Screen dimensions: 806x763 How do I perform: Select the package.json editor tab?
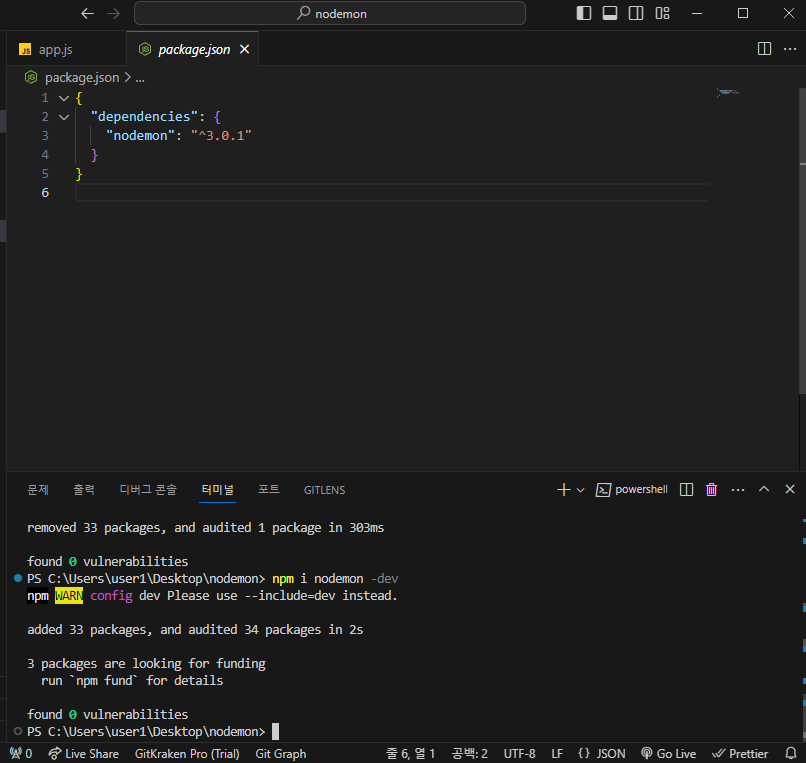(x=194, y=49)
